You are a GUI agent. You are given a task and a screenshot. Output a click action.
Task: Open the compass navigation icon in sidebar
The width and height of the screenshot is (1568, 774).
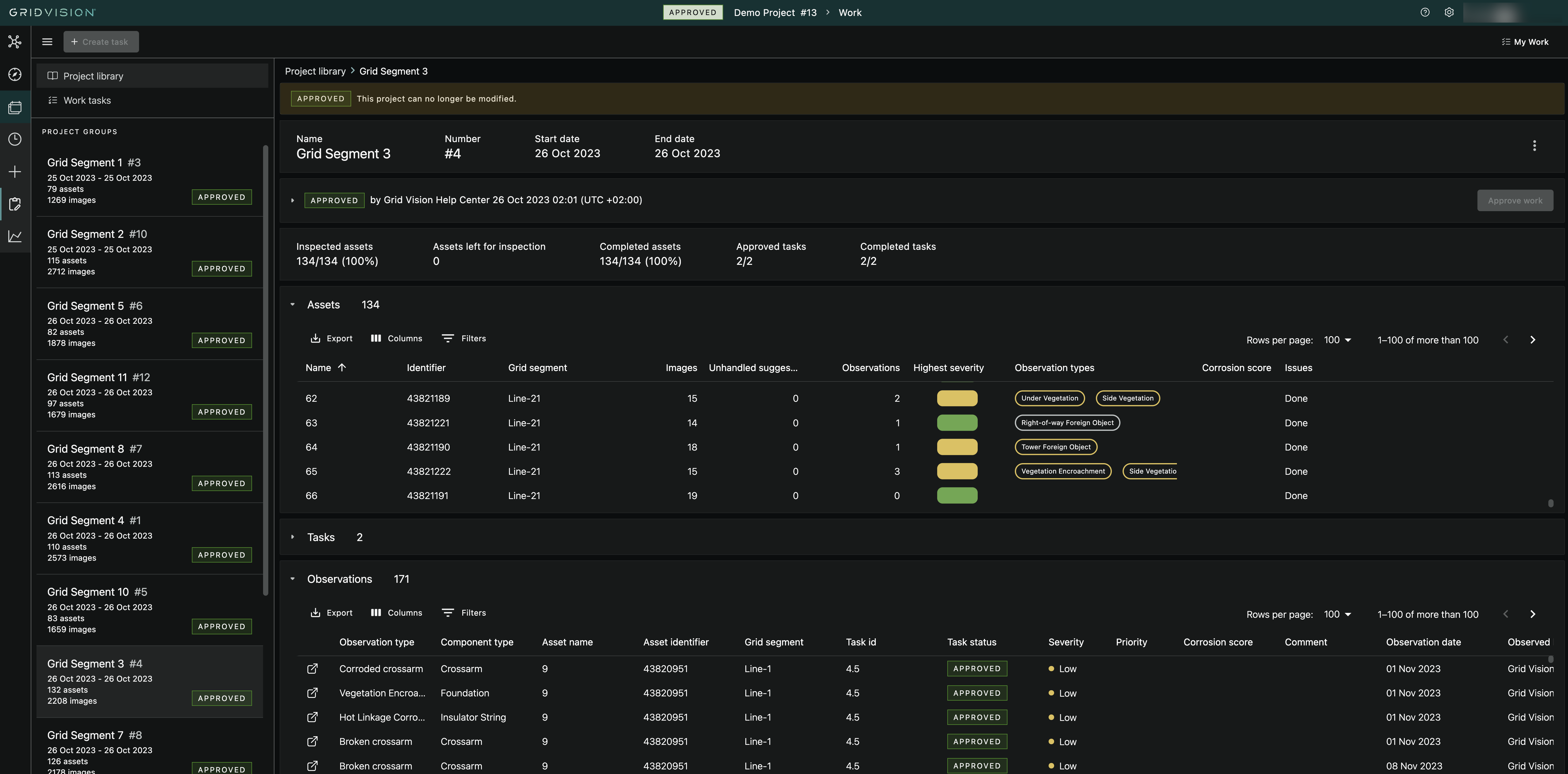[x=15, y=74]
